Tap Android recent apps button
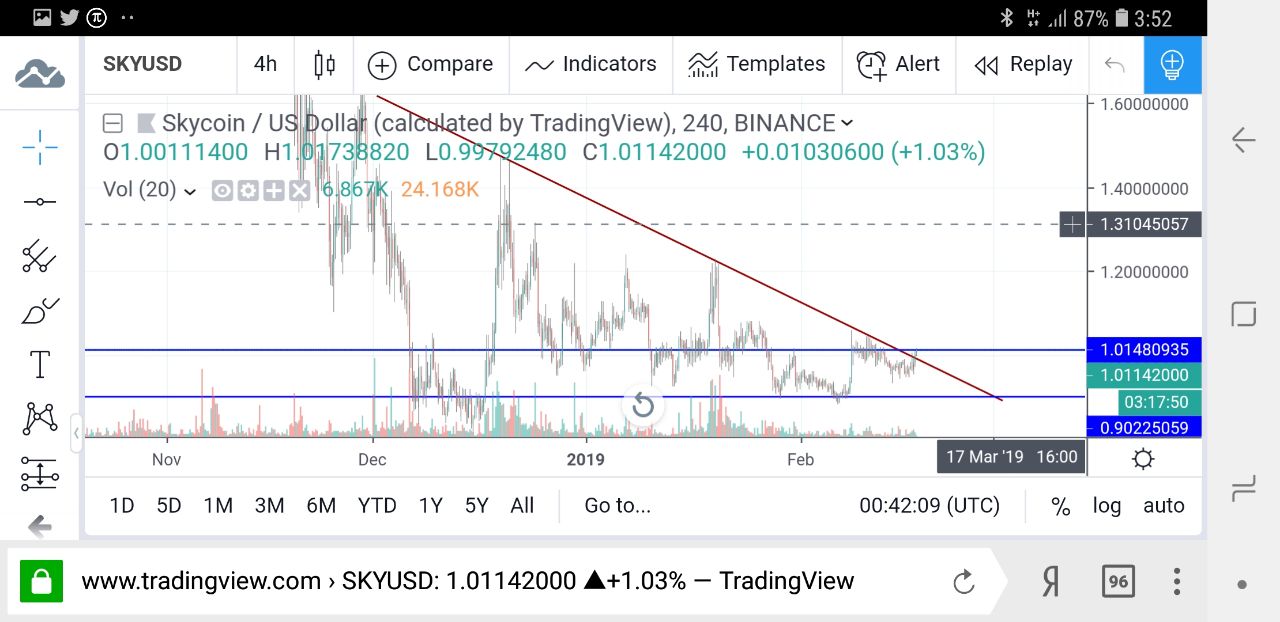 pyautogui.click(x=1243, y=489)
